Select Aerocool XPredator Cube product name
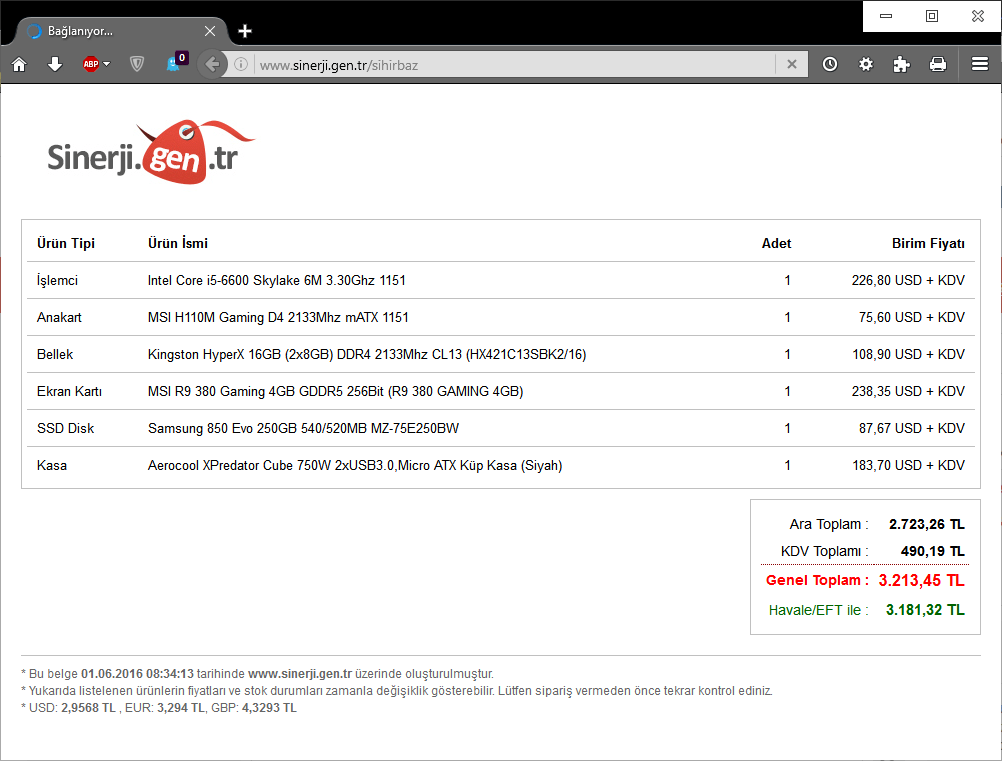The height and width of the screenshot is (761, 1002). pos(355,466)
